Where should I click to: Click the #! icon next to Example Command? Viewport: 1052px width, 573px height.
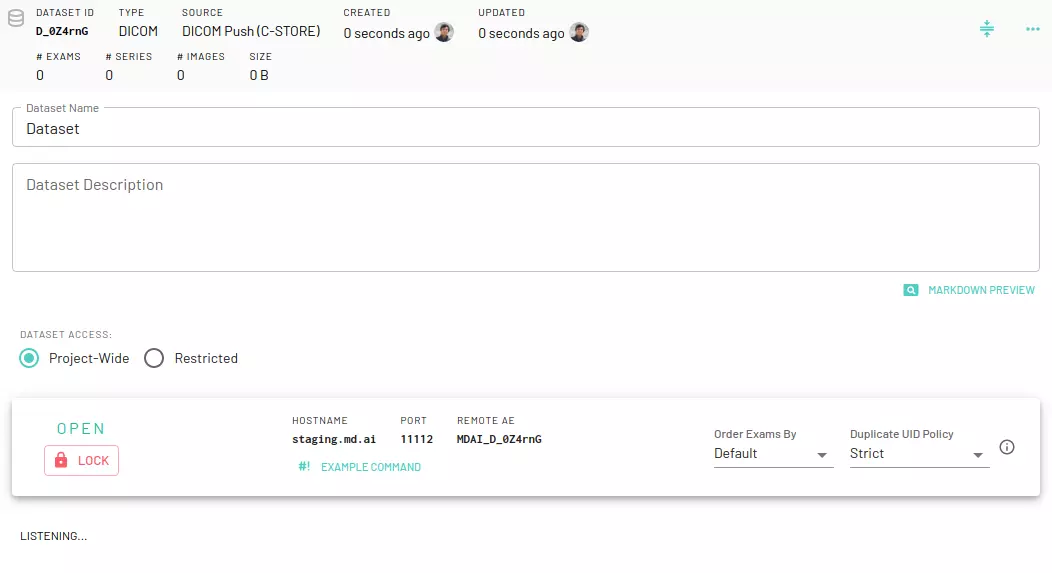(x=304, y=467)
